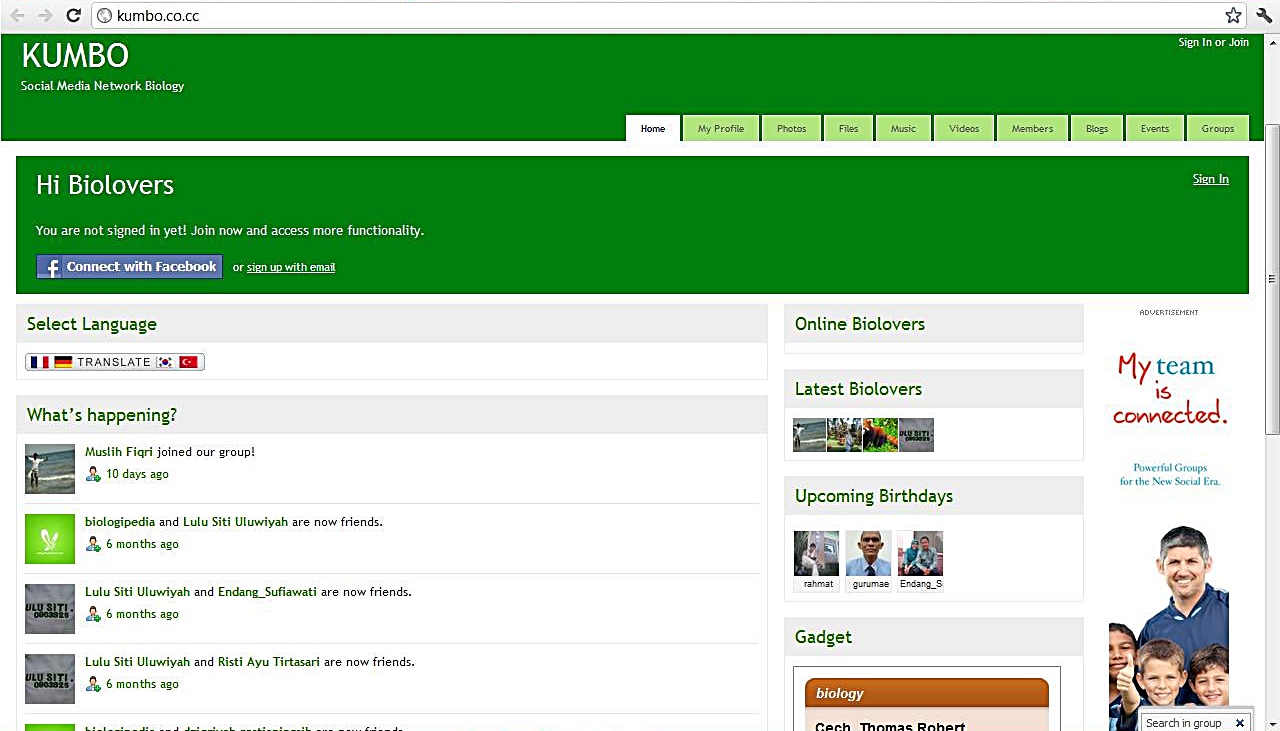
Task: Select the French flag translation icon
Action: pyautogui.click(x=39, y=361)
